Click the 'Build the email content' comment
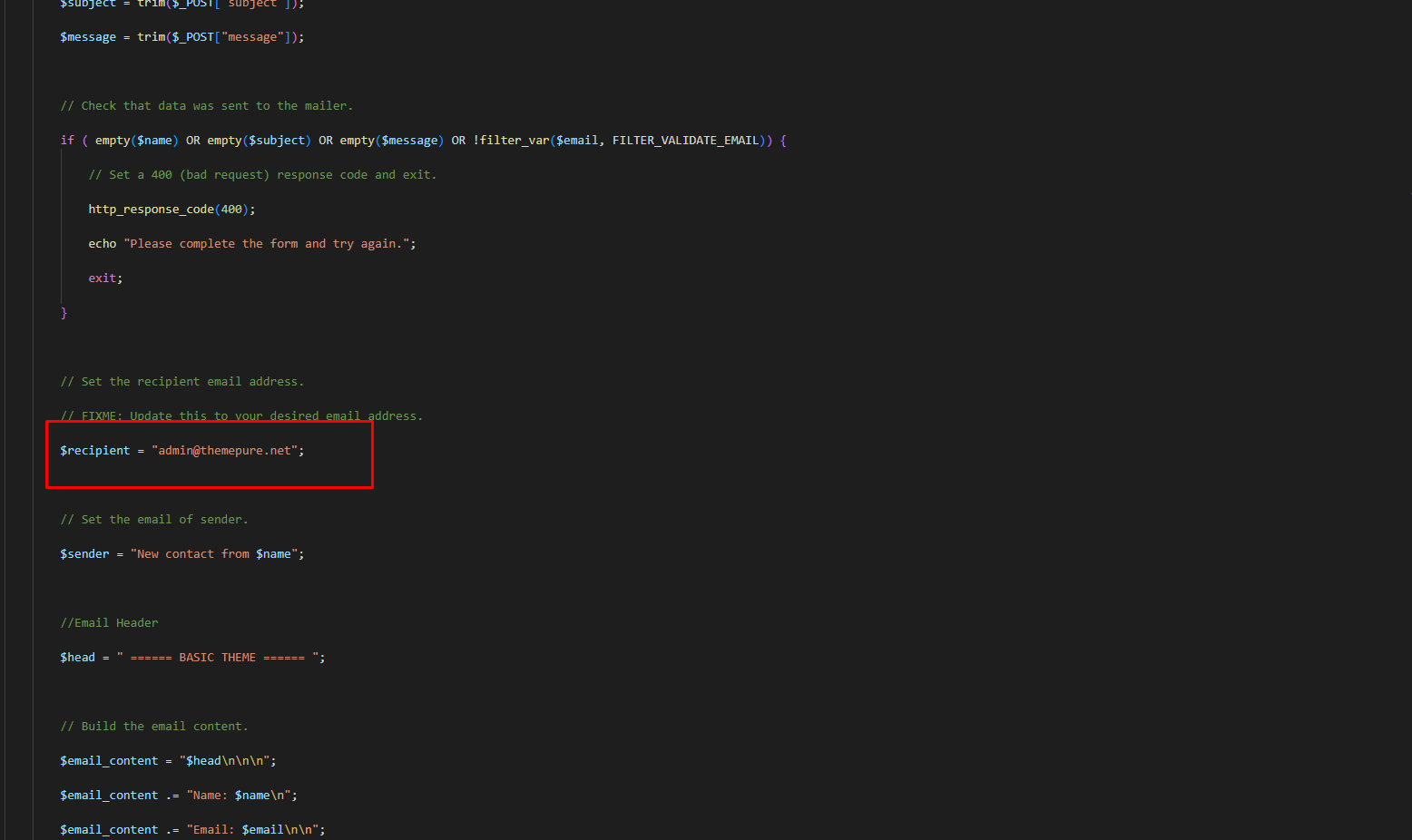The image size is (1412, 840). pyautogui.click(x=153, y=727)
